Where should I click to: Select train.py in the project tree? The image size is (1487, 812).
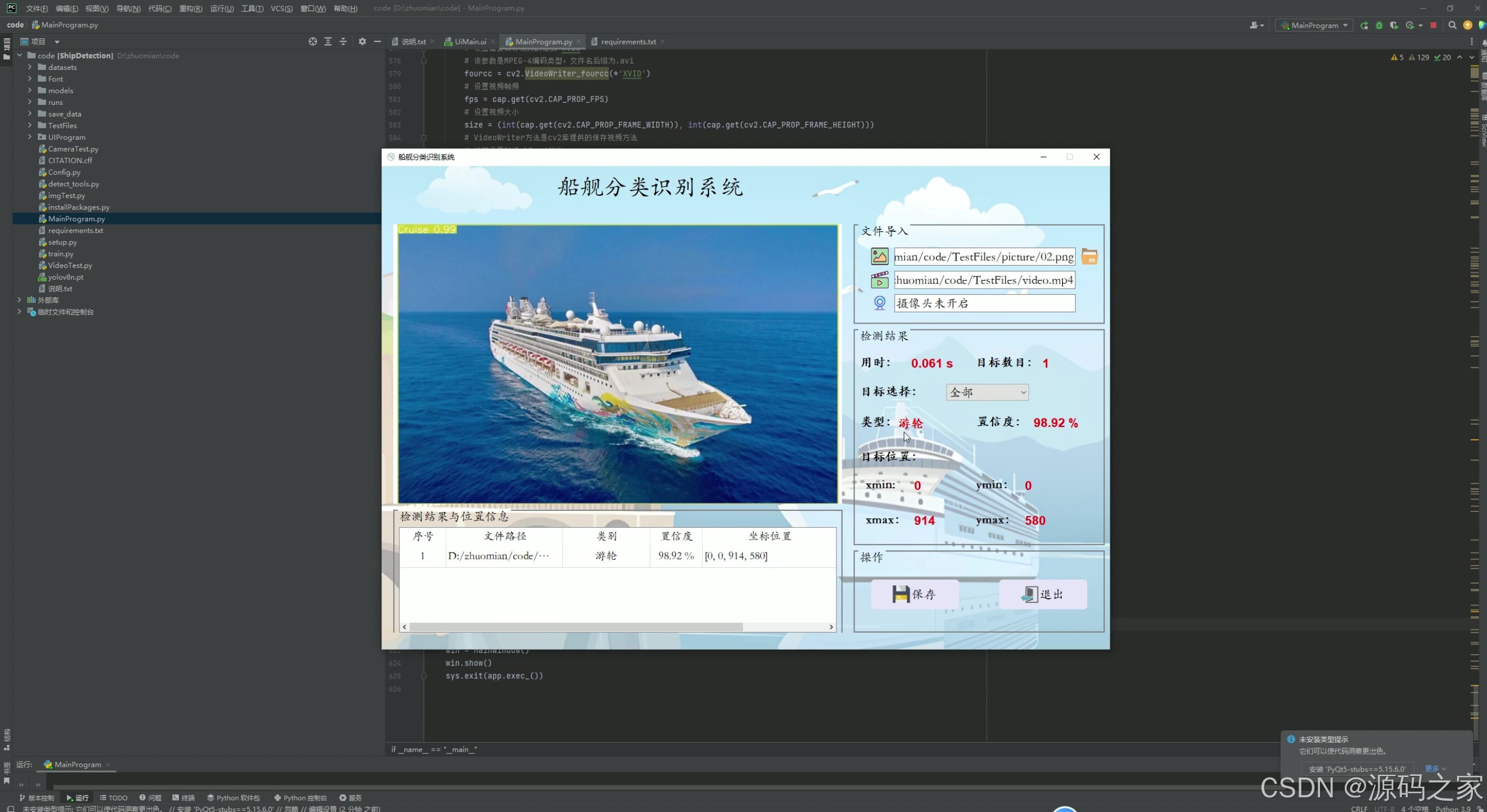click(60, 253)
